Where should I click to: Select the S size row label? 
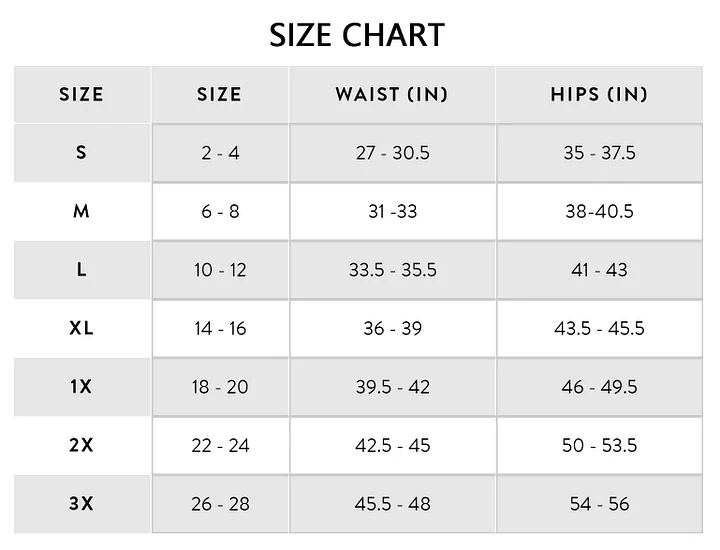coord(81,153)
